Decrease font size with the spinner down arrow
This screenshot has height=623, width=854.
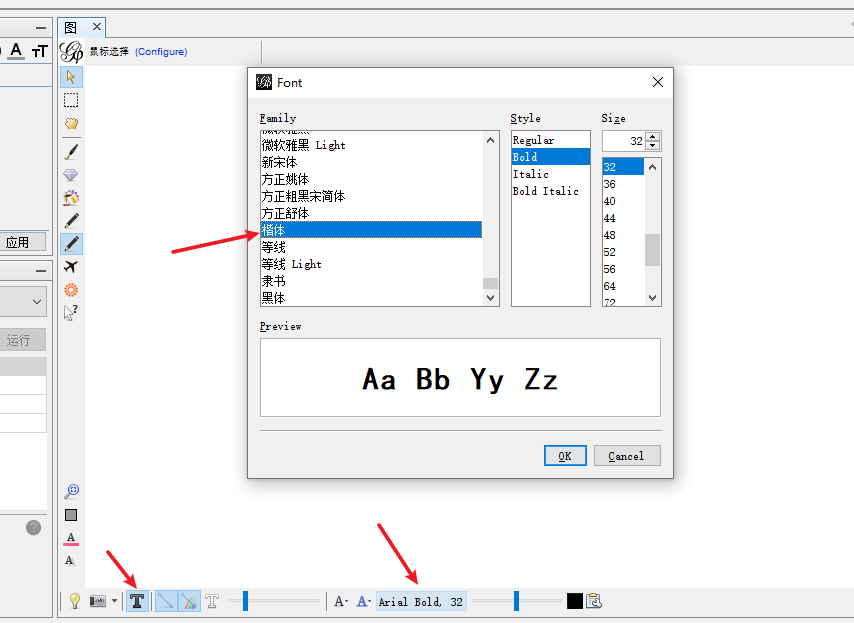point(652,145)
